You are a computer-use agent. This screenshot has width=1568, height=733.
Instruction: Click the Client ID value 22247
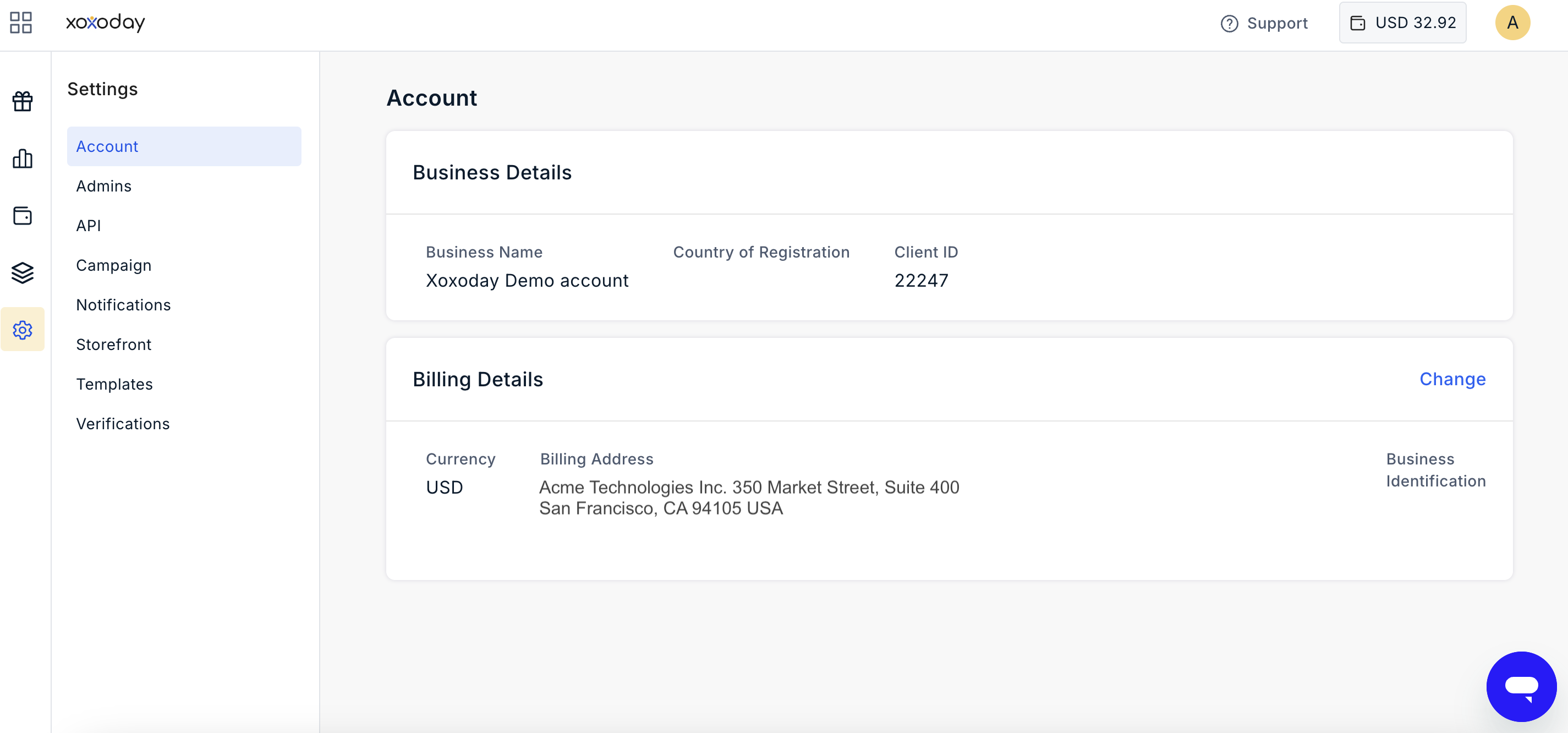921,280
